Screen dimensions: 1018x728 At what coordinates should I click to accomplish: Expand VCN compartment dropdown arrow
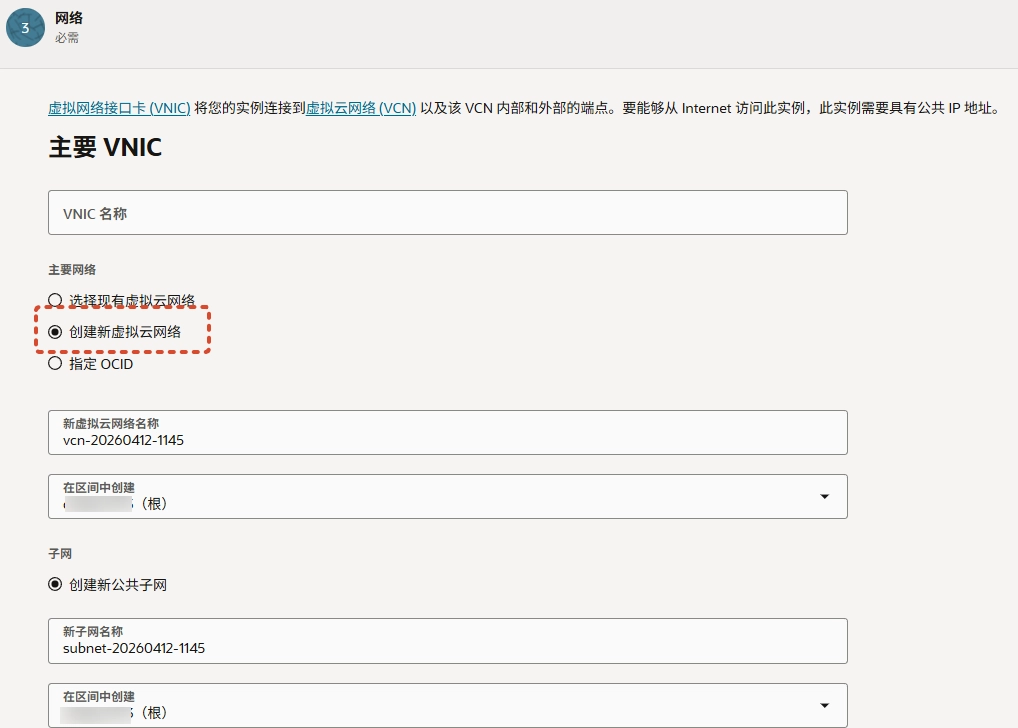coord(824,497)
